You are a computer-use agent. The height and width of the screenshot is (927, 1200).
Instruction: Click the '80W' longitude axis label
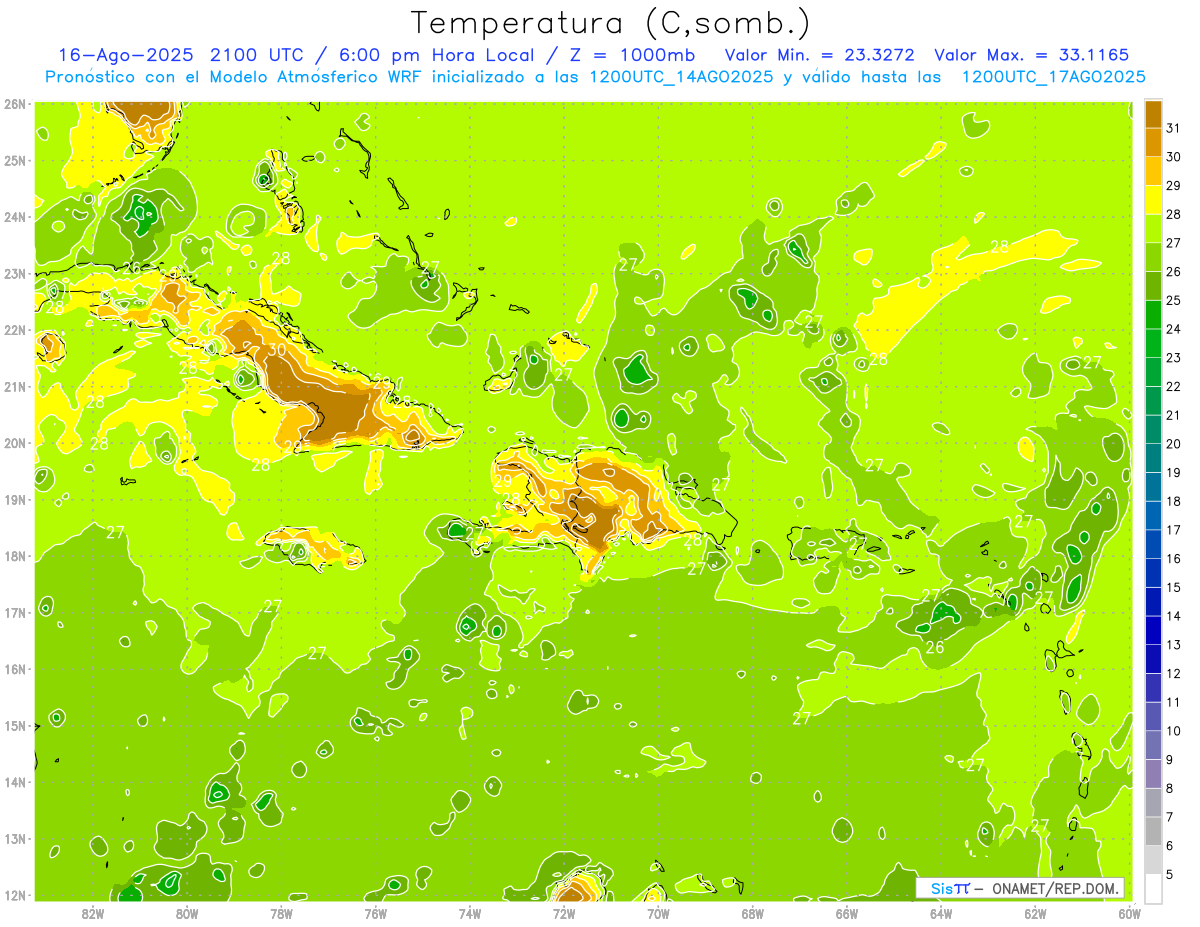point(187,913)
